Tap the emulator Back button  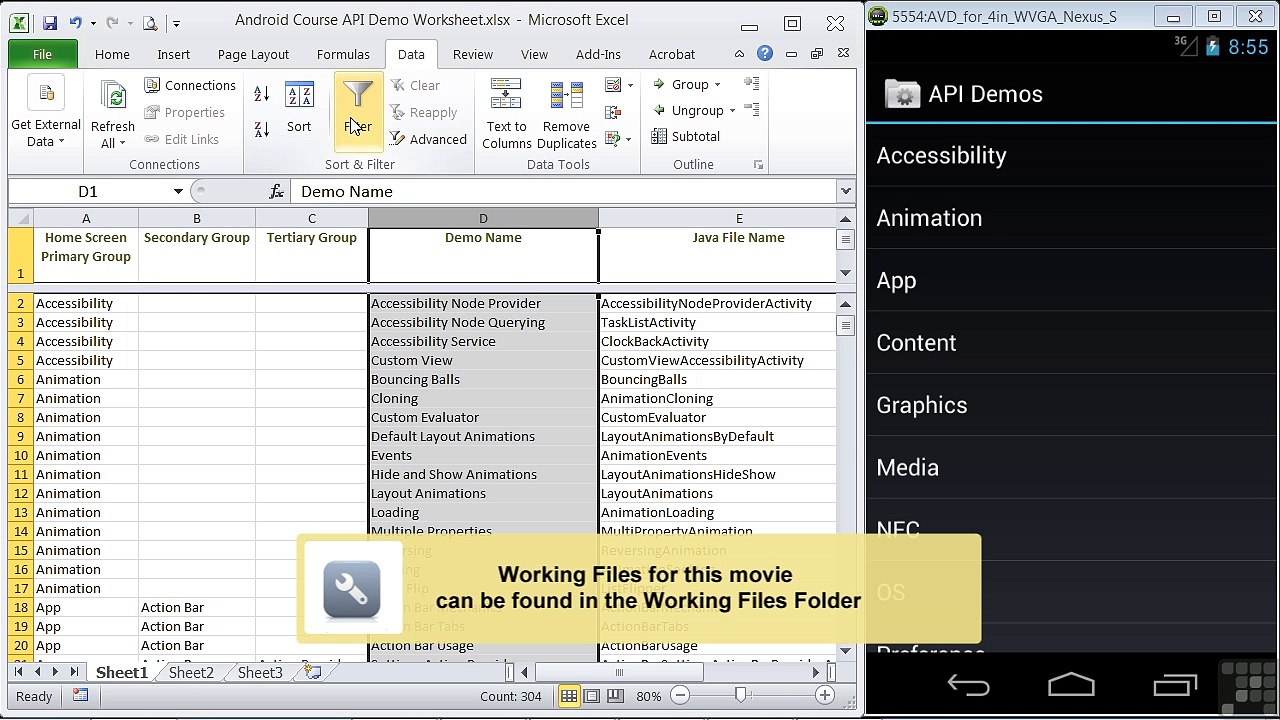pyautogui.click(x=968, y=685)
